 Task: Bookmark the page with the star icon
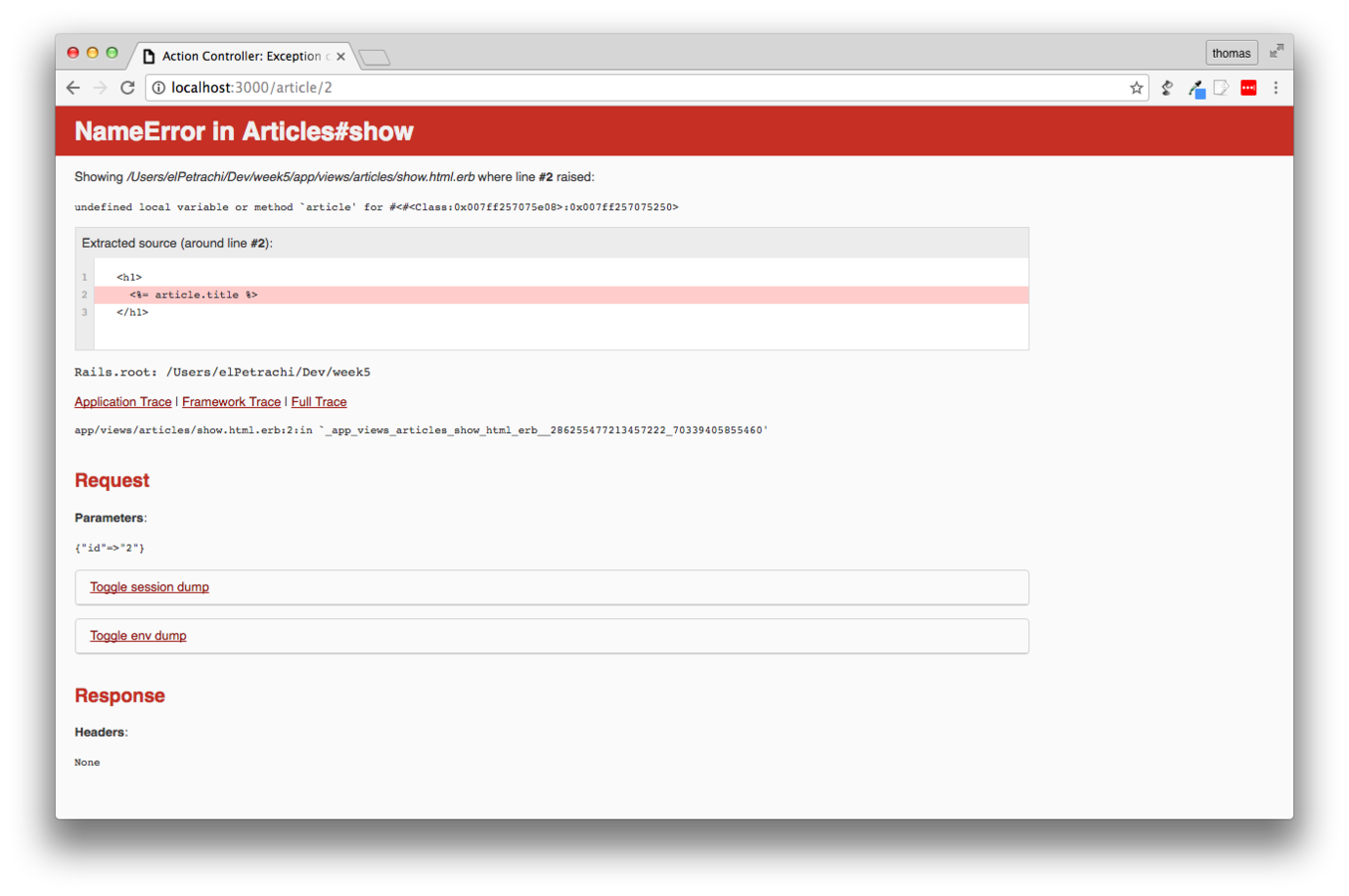pyautogui.click(x=1136, y=88)
